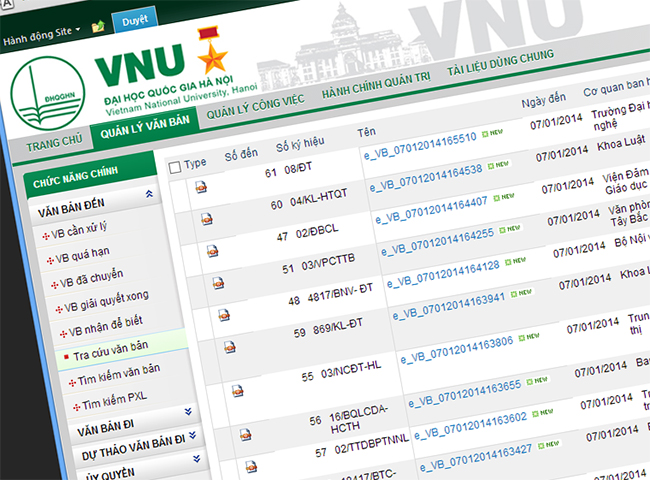Open Tìm kiếm văn bản in sidebar

119,374
